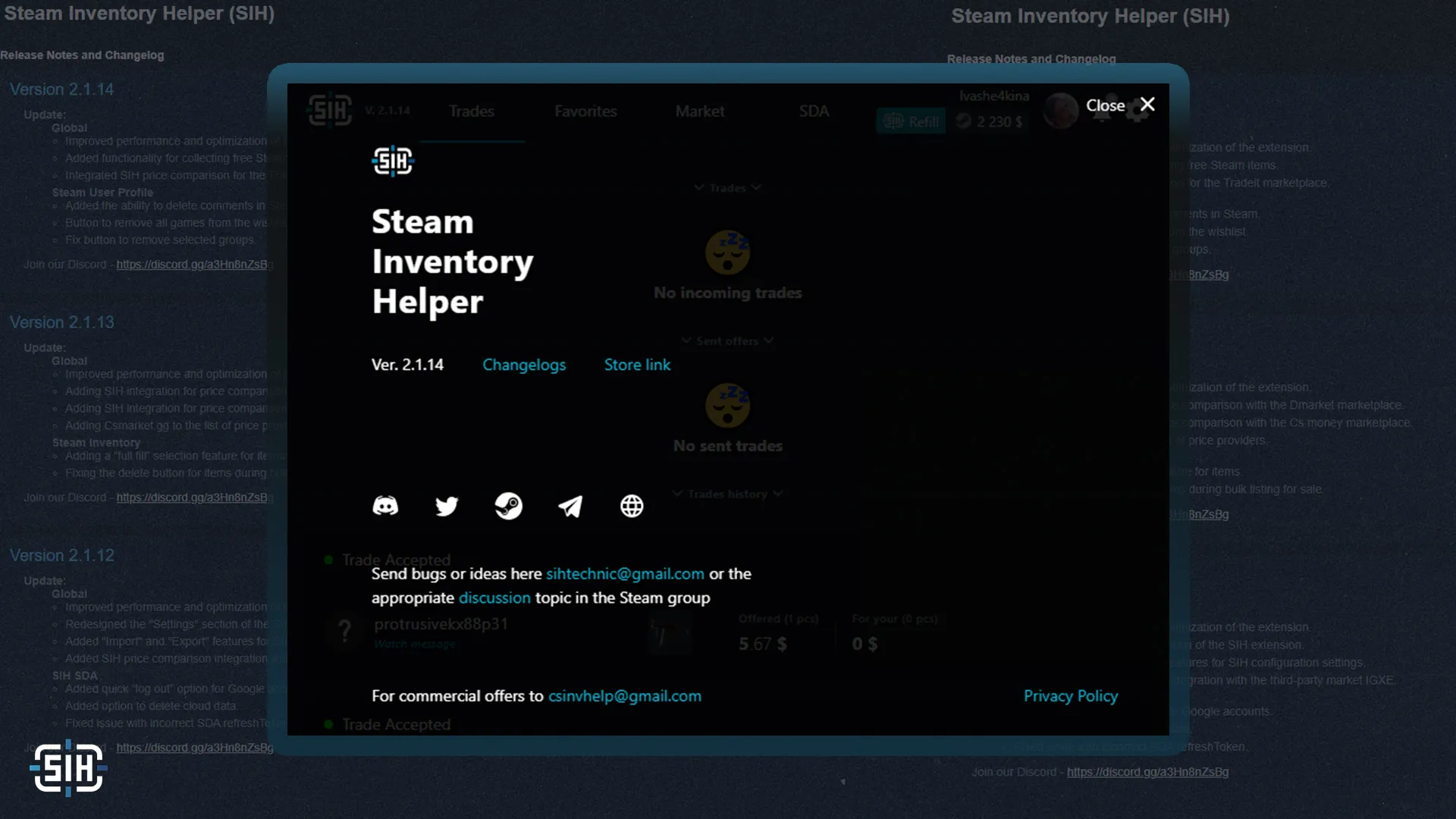Screen dimensions: 1456x819
Task: Open the Steam group icon
Action: 510,506
